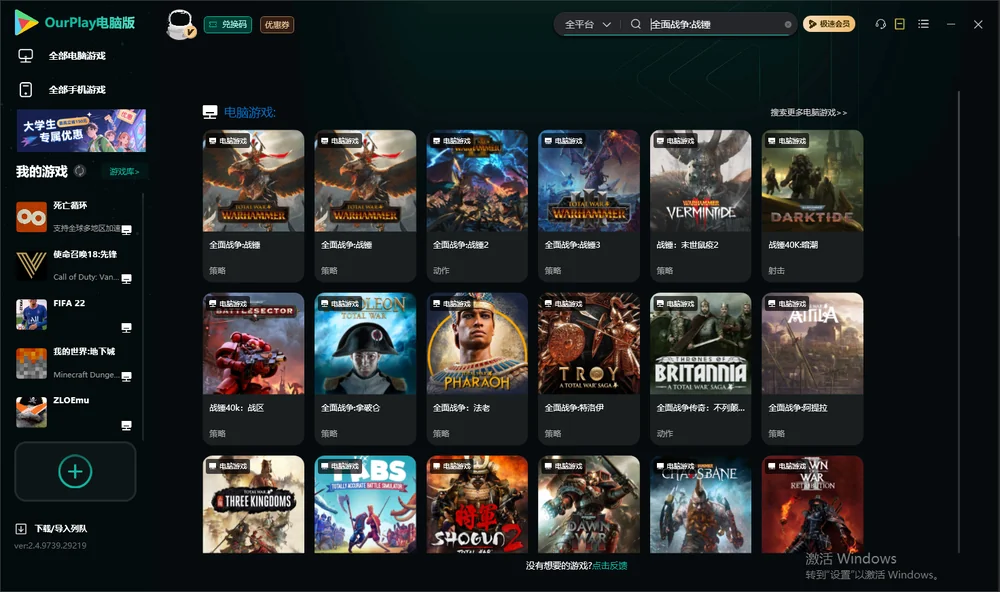The width and height of the screenshot is (1000, 592).
Task: Open the user avatar profile
Action: tap(180, 24)
